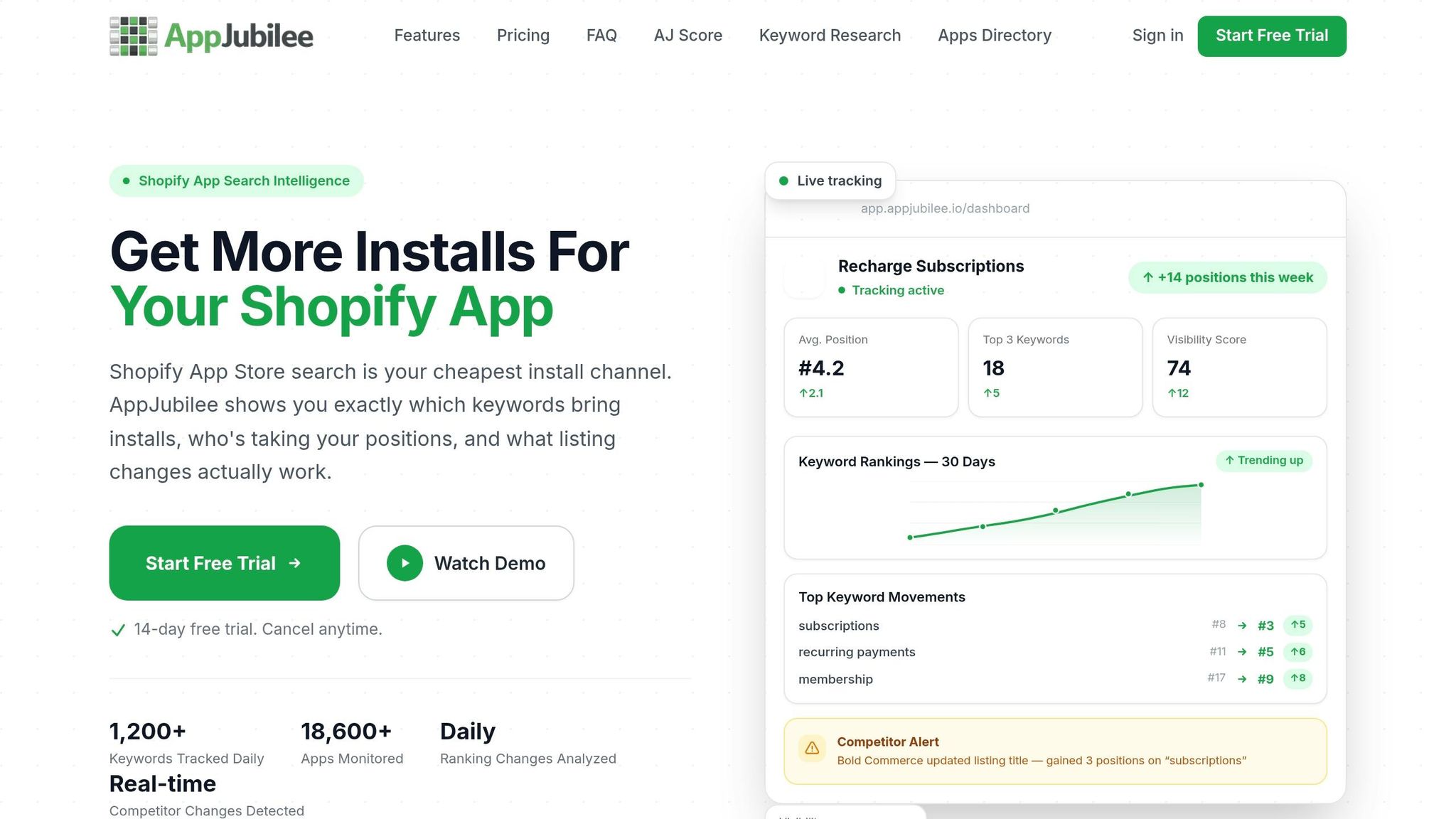Click the first data point on rankings chart
The height and width of the screenshot is (819, 1456).
click(910, 537)
